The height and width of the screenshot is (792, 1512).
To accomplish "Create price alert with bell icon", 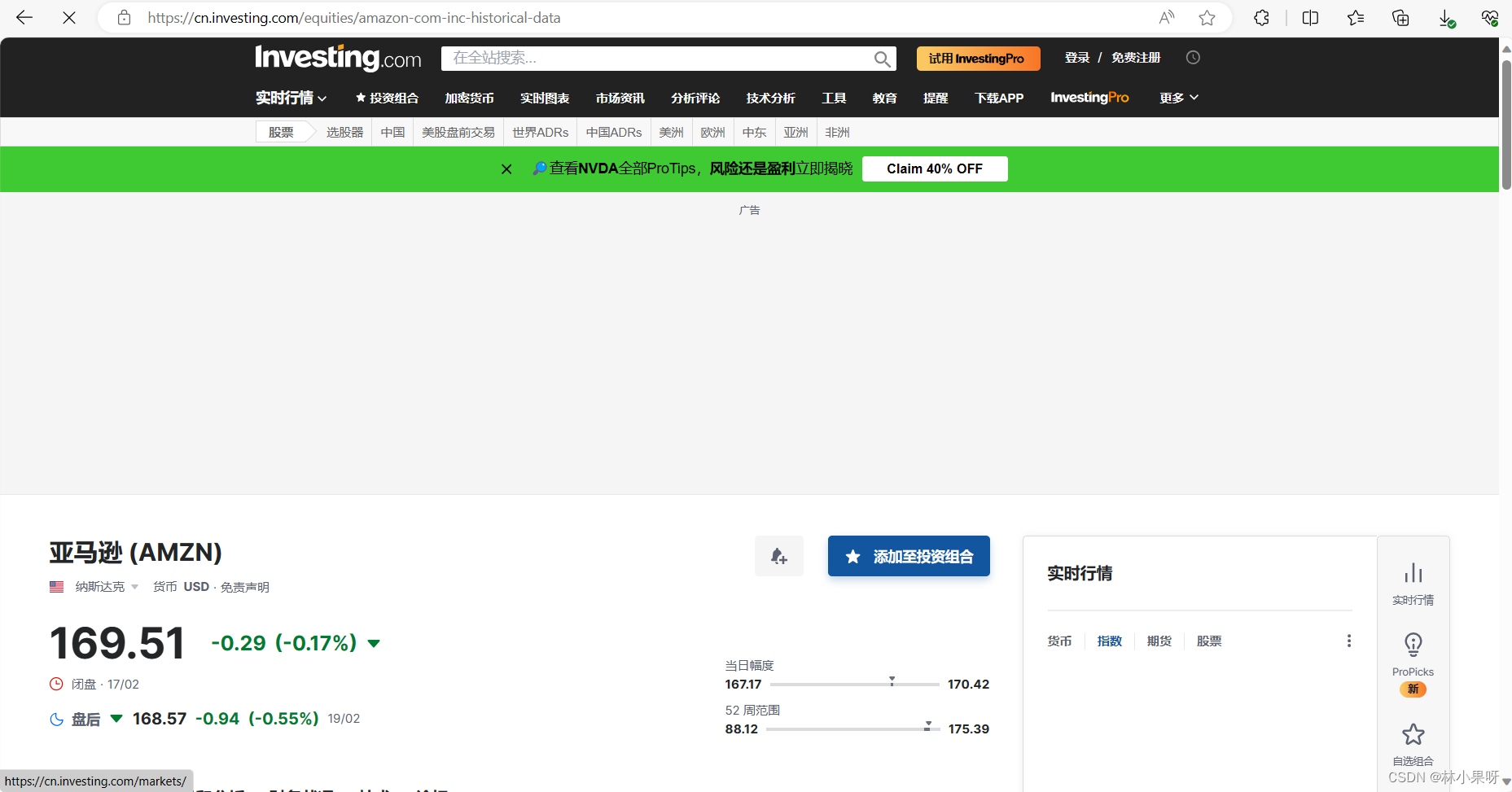I will (x=778, y=556).
